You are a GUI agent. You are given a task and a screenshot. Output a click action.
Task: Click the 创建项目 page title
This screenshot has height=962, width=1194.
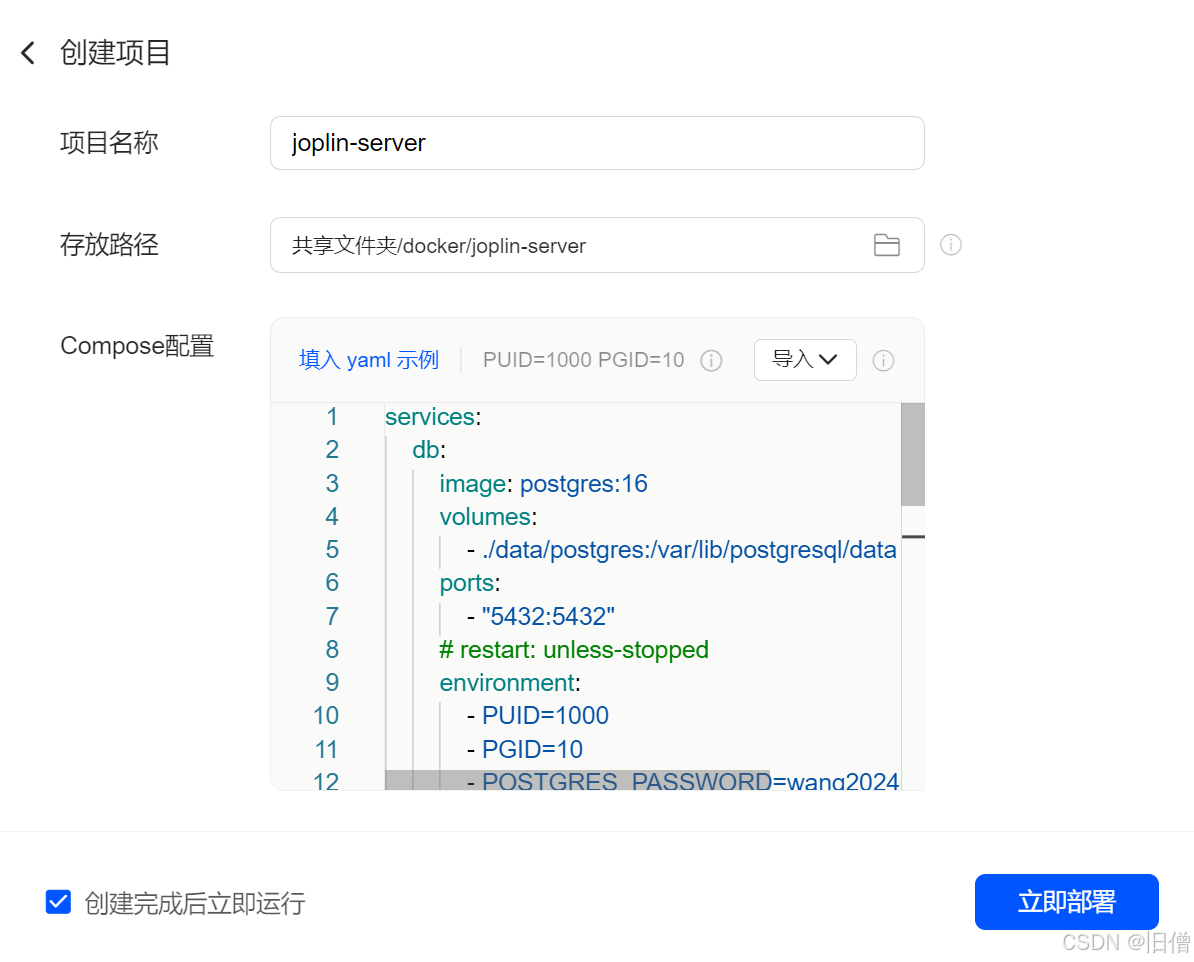coord(115,53)
